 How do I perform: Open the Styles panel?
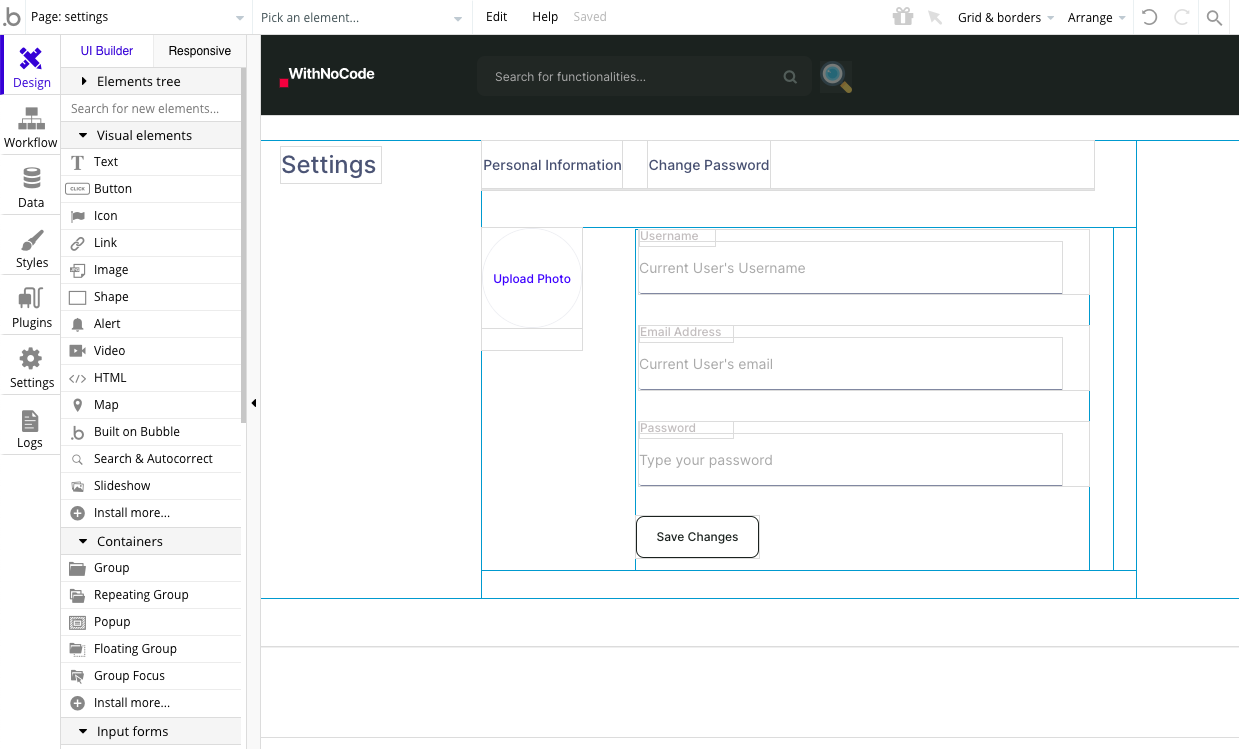coord(30,248)
